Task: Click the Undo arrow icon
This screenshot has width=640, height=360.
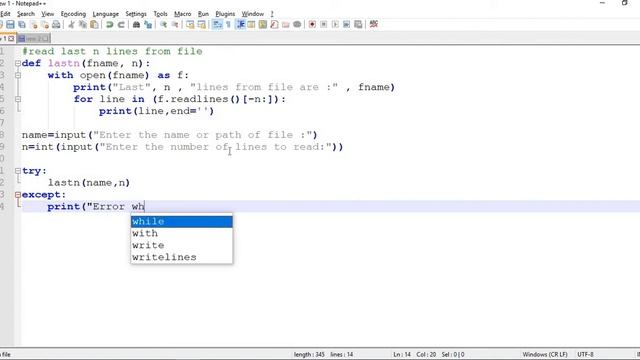Action: click(x=109, y=24)
